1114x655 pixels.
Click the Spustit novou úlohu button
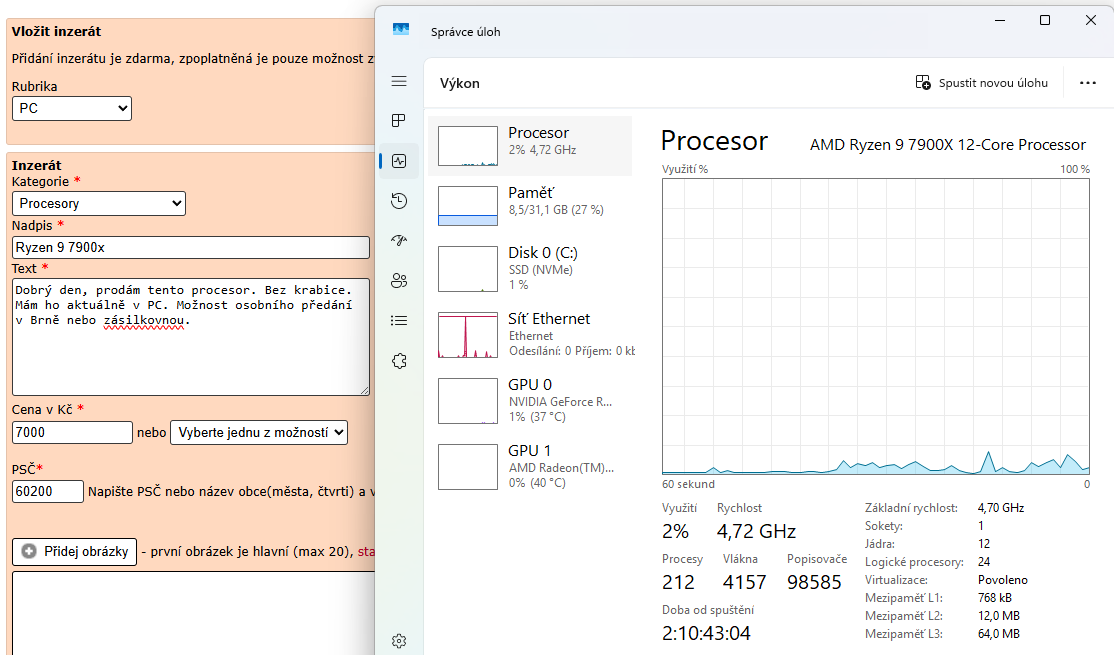click(x=981, y=83)
